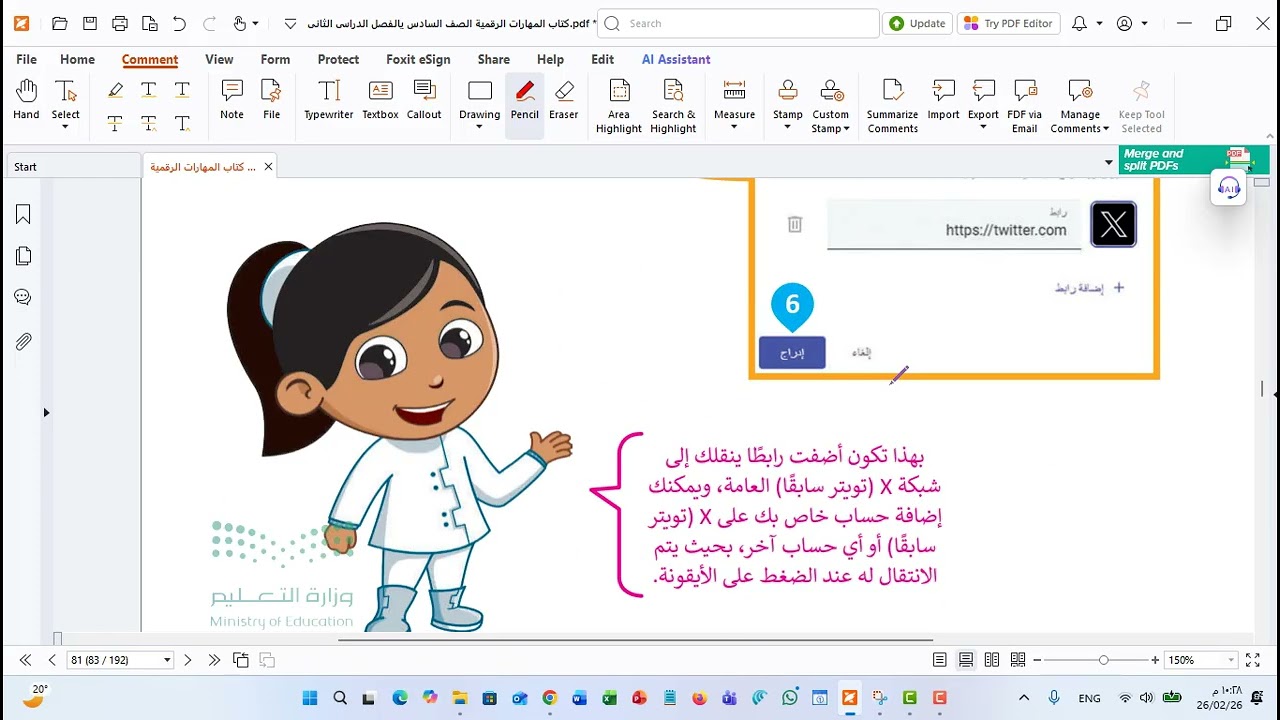Screen dimensions: 1280x720
Task: Enter full screen mode
Action: [1252, 660]
